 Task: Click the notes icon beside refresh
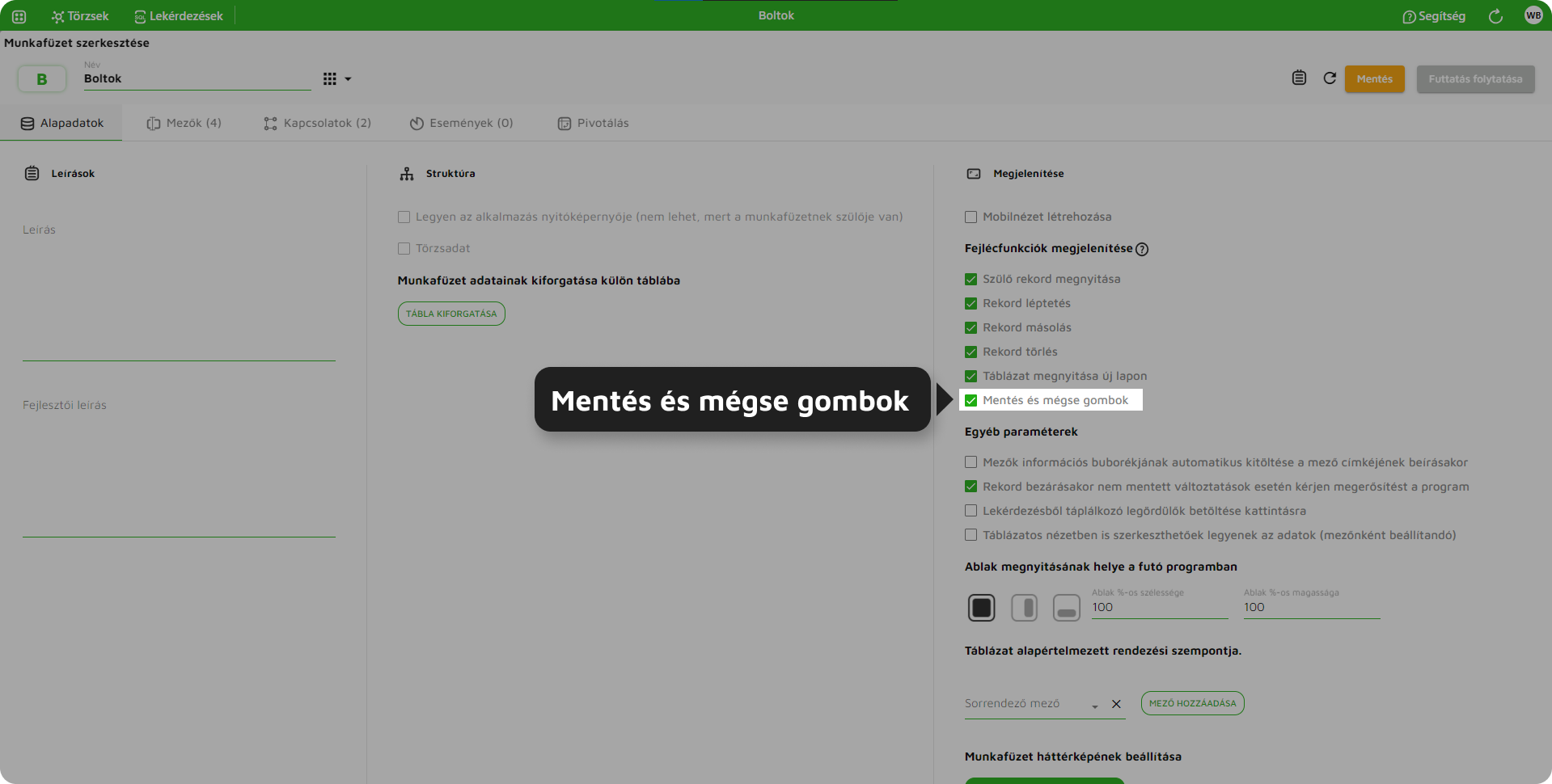pos(1299,78)
